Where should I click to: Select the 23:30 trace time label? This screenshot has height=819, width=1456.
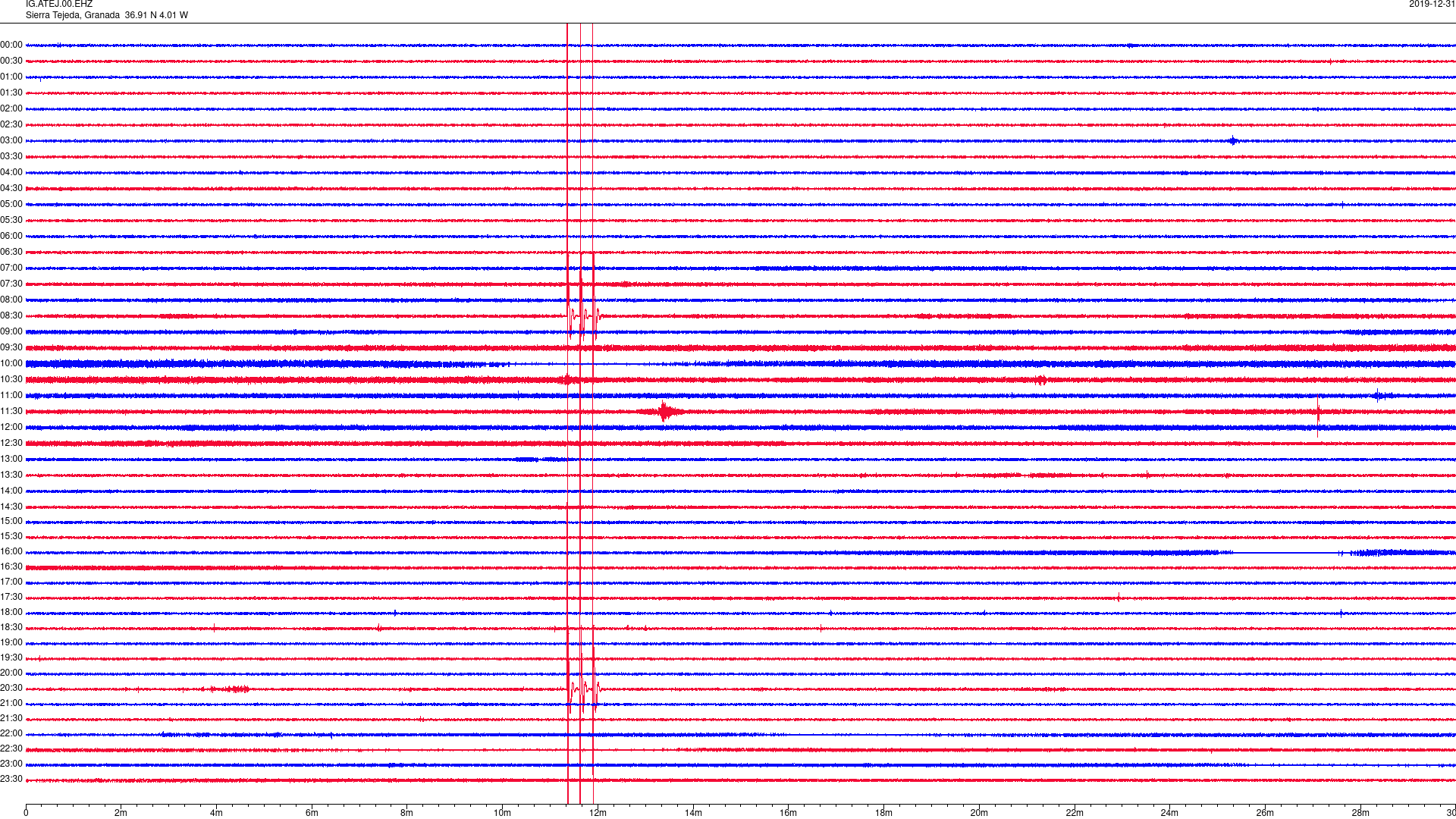11,780
